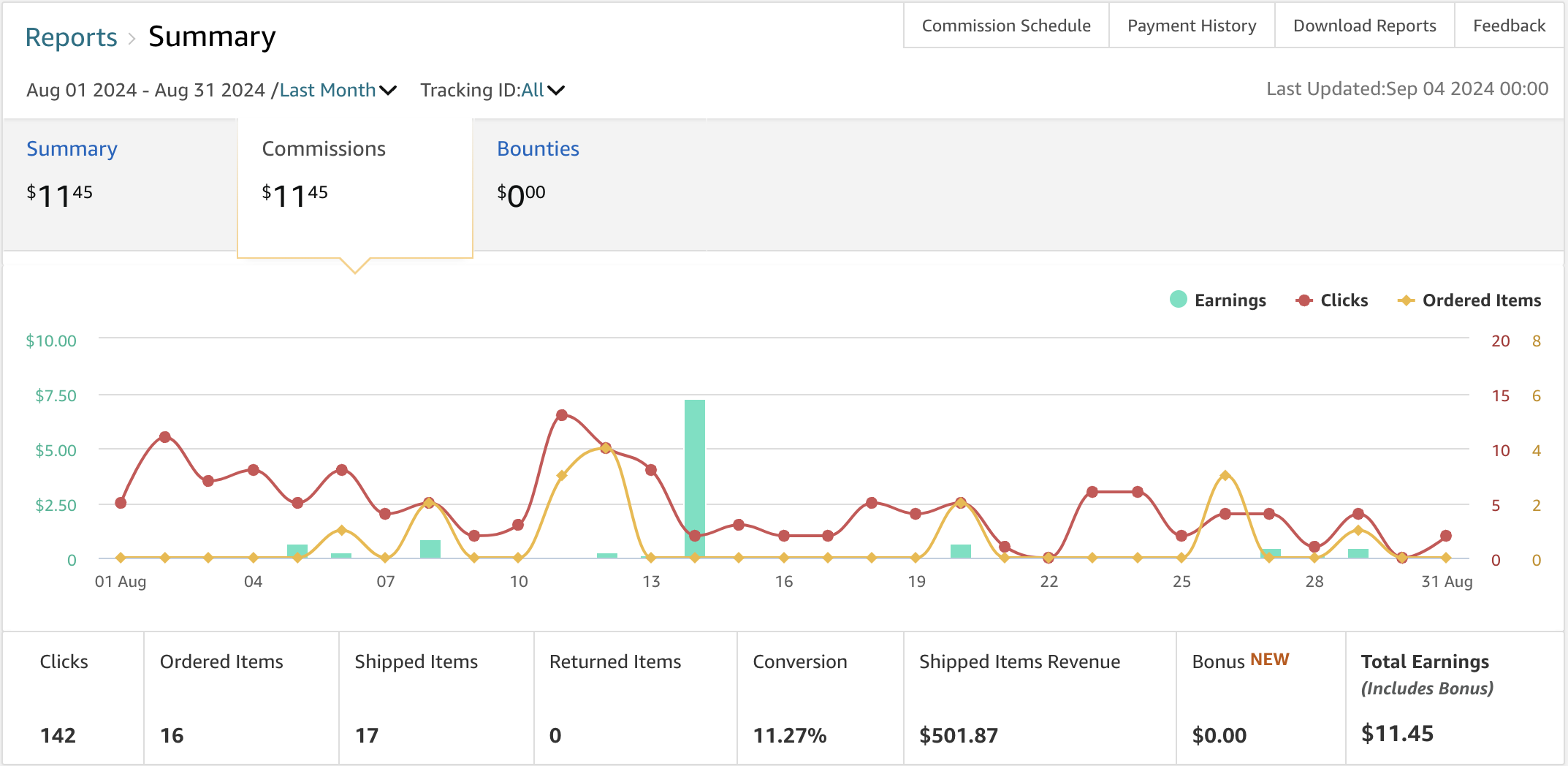Go to Payment History
1568x766 pixels.
click(x=1192, y=26)
